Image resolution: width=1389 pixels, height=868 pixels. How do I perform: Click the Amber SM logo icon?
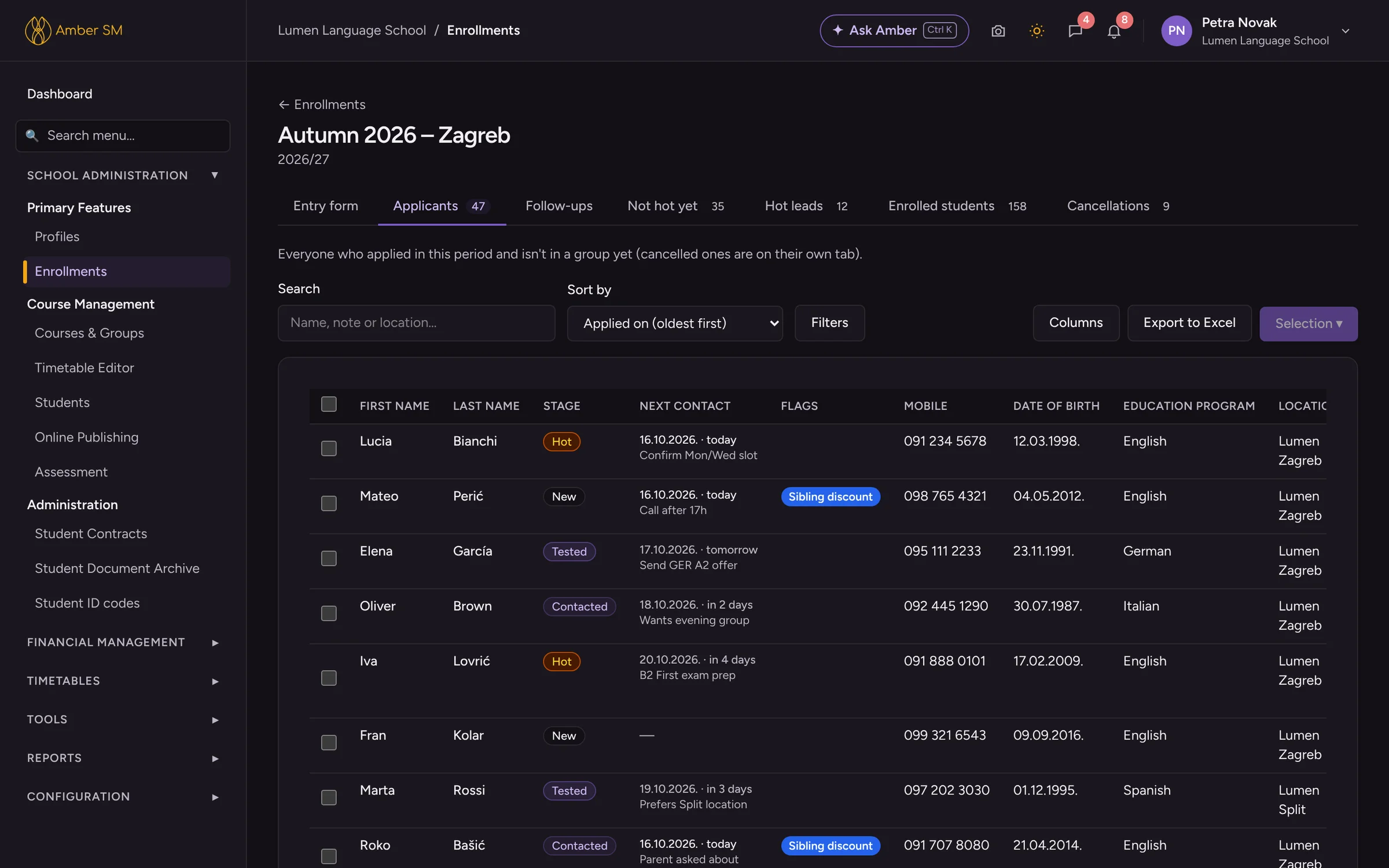pyautogui.click(x=38, y=30)
